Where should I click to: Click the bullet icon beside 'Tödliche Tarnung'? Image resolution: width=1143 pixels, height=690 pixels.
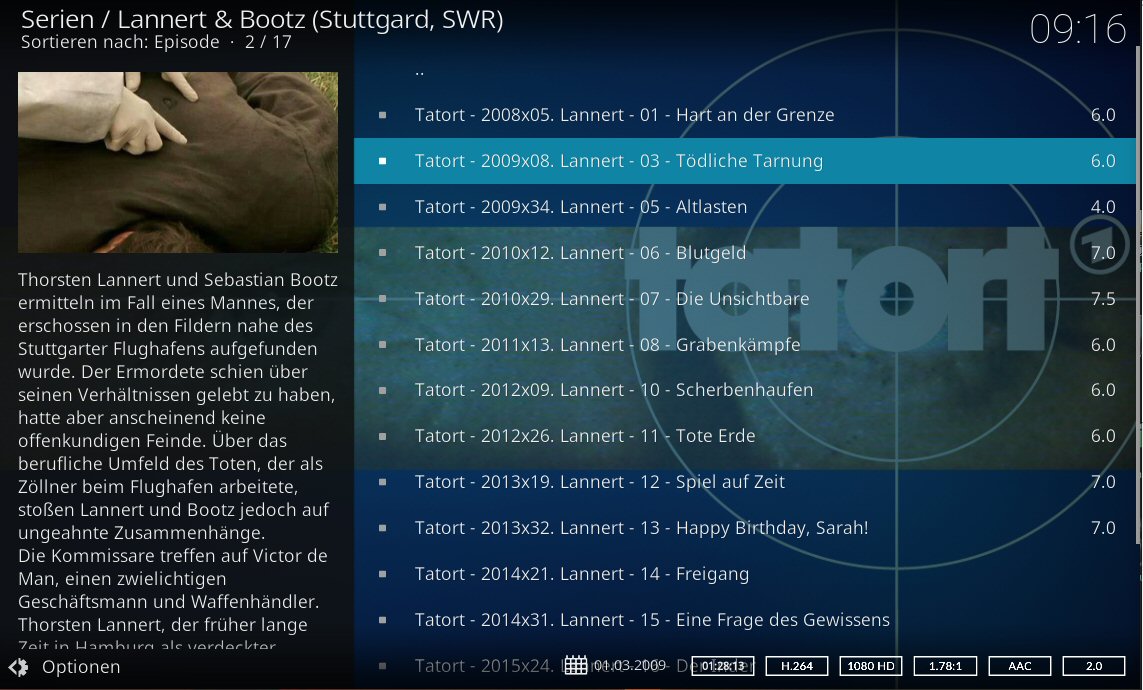click(383, 160)
